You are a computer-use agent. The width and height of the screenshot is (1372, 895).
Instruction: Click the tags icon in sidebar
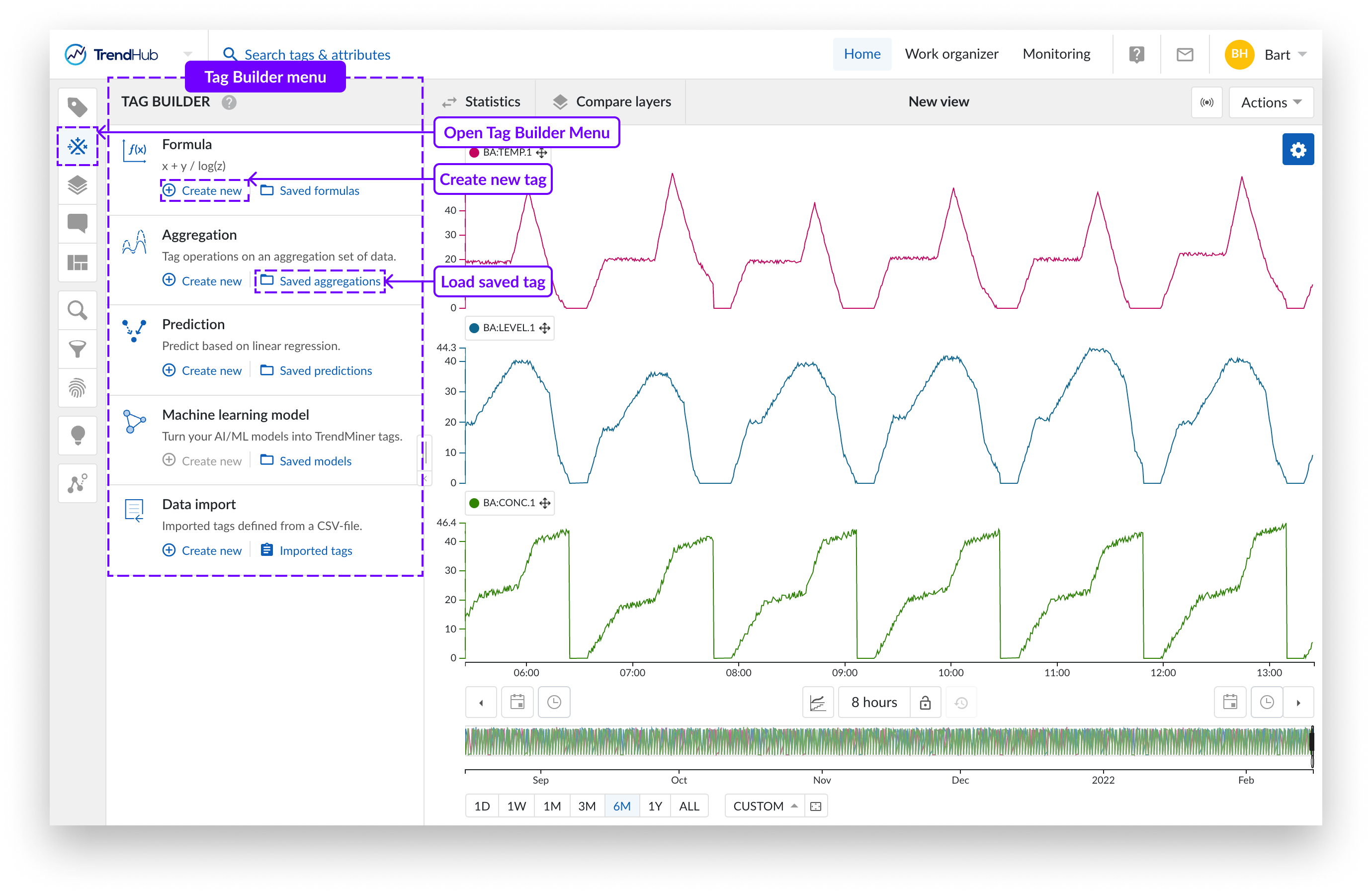(x=77, y=107)
